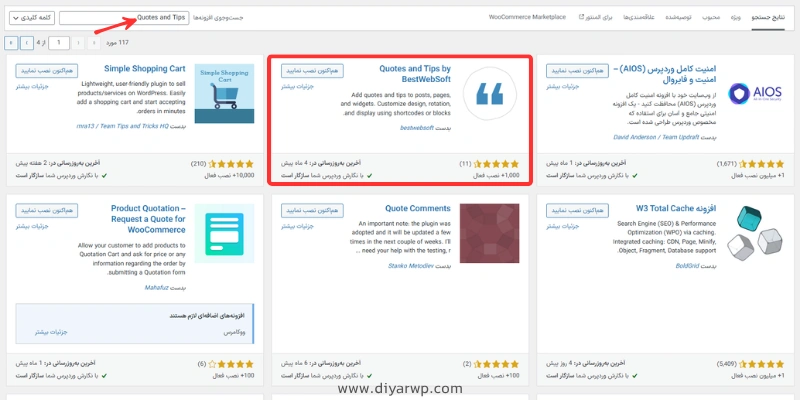
Task: Click star rating of AIOS plugin
Action: [x=761, y=164]
